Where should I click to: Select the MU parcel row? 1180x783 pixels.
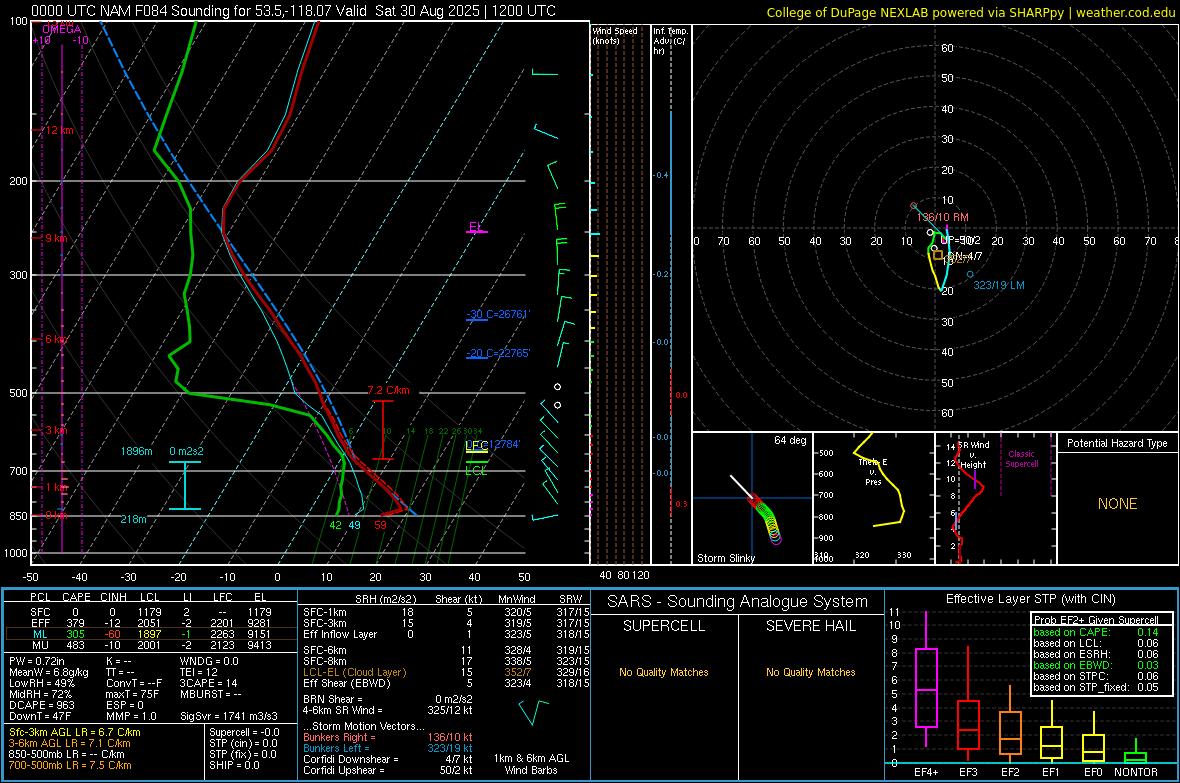coord(151,644)
